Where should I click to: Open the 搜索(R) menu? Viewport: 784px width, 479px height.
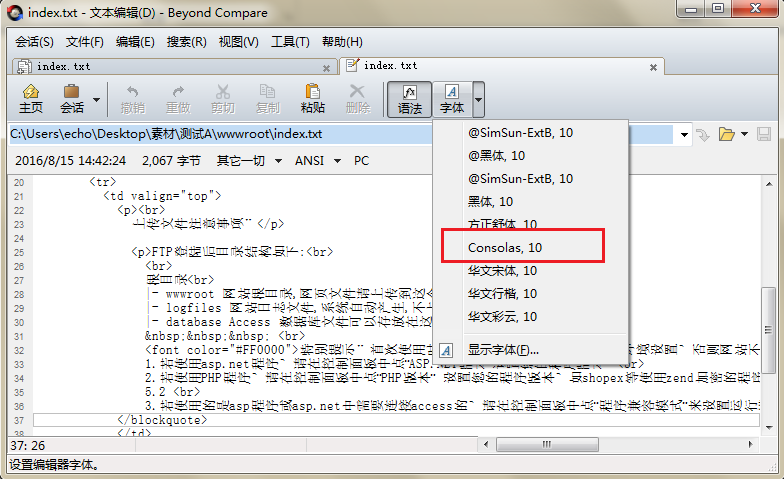[x=186, y=41]
